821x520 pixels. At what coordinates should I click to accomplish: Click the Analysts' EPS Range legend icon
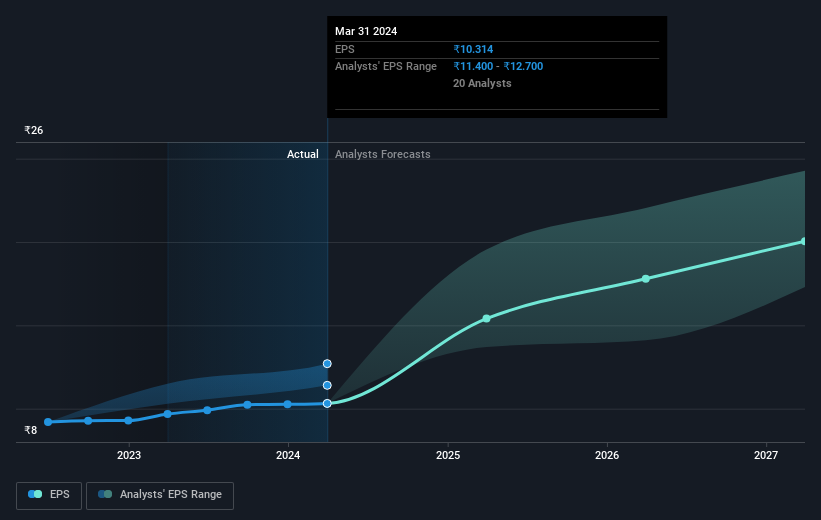click(x=105, y=494)
